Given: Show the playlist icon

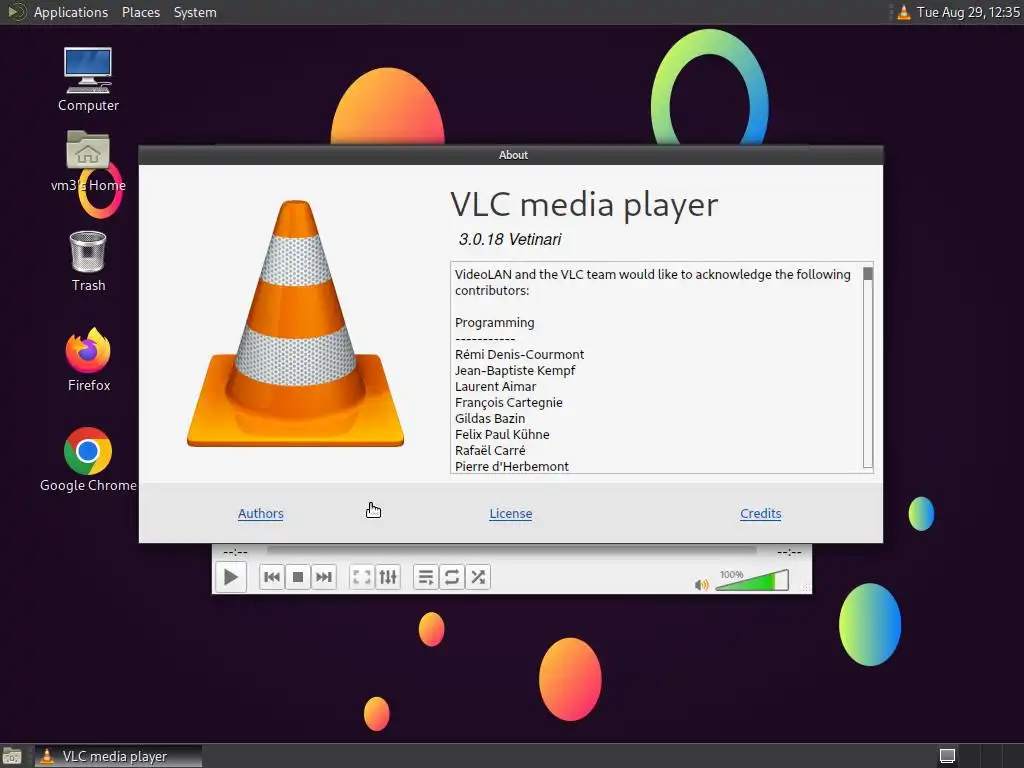Looking at the screenshot, I should pyautogui.click(x=426, y=577).
